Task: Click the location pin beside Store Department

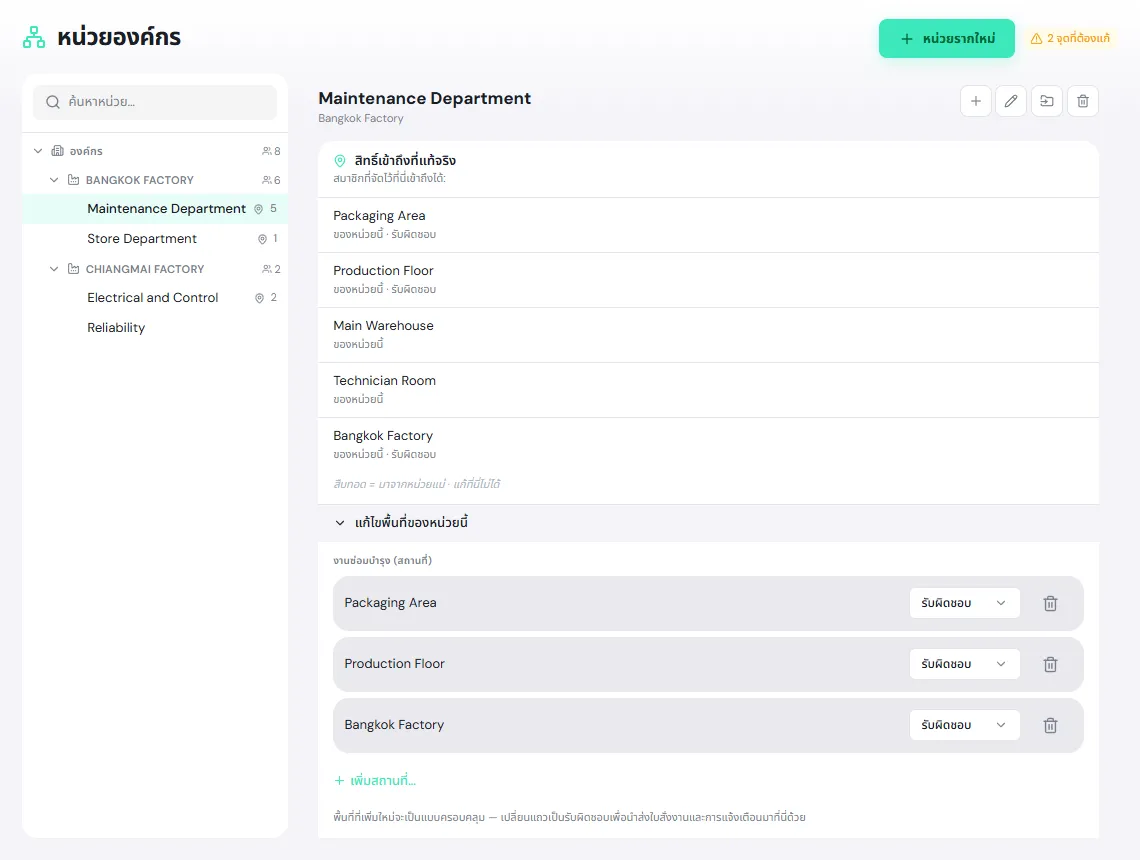Action: tap(262, 239)
